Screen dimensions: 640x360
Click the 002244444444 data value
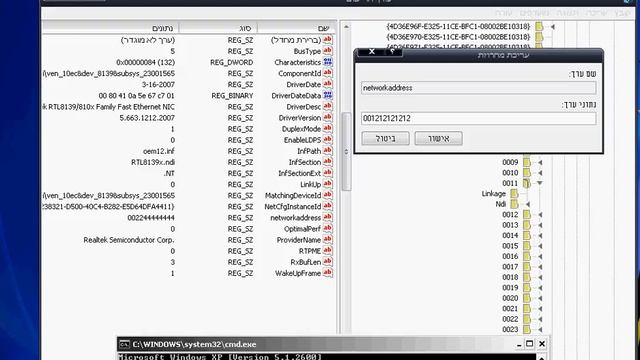(x=151, y=218)
